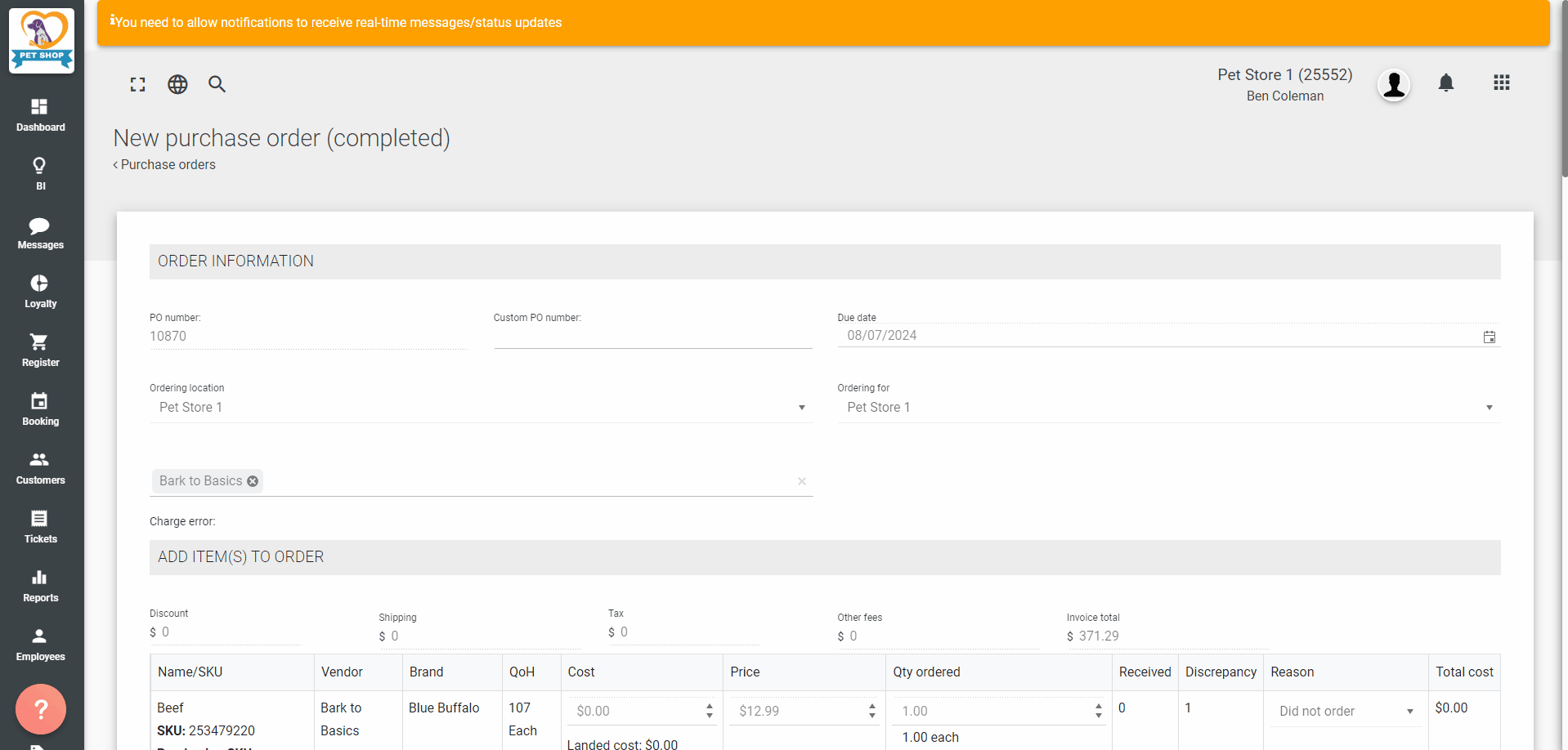
Task: Click the notifications permission banner
Action: [x=823, y=23]
